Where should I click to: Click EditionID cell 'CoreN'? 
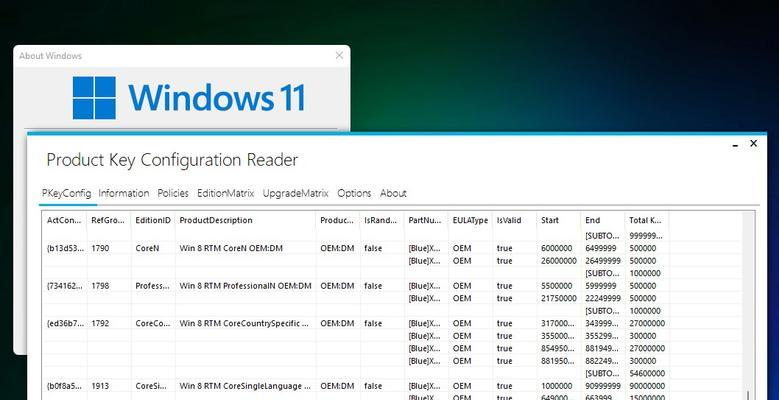point(147,248)
